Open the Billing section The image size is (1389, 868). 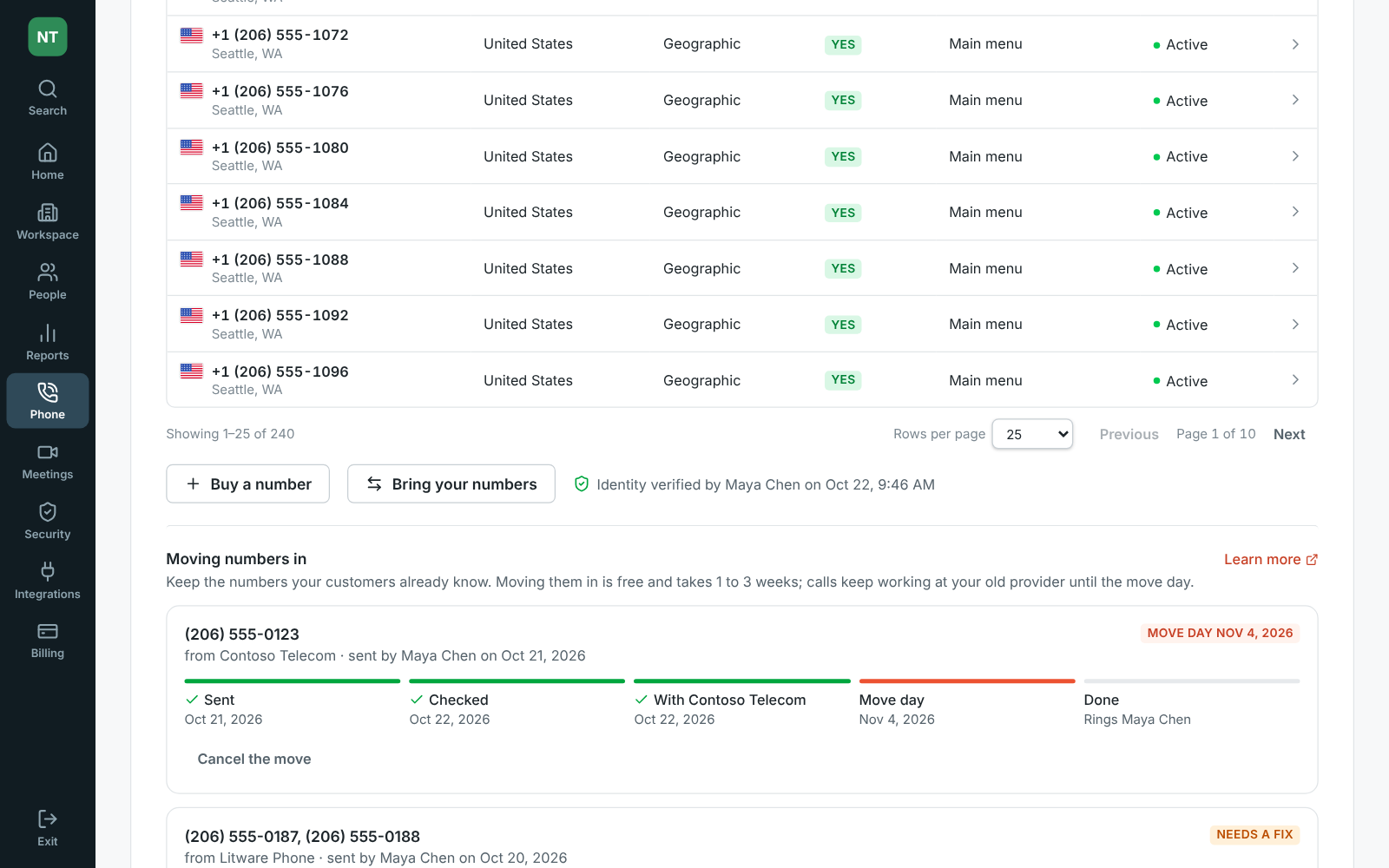coord(47,641)
